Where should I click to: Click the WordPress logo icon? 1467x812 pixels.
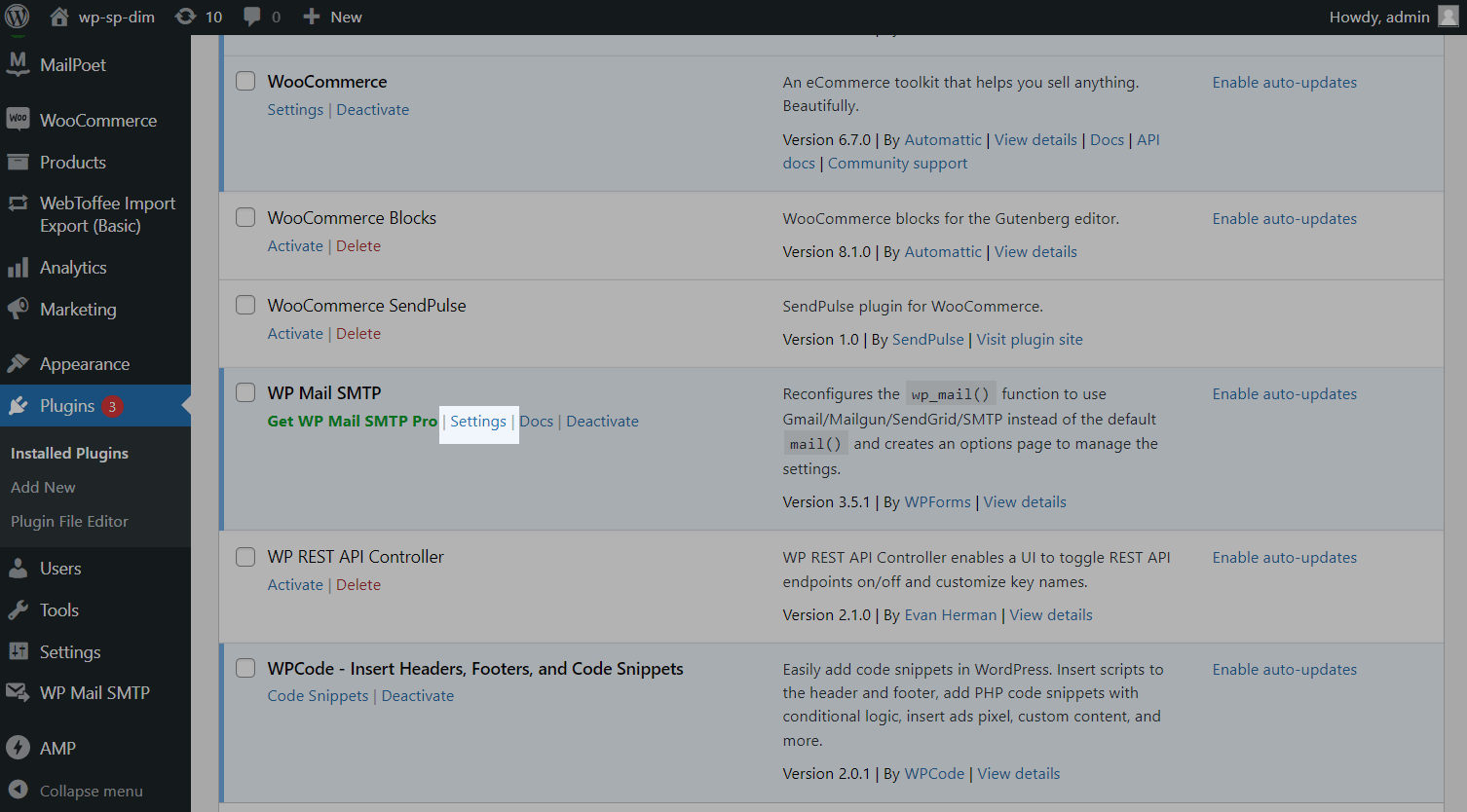coord(18,17)
